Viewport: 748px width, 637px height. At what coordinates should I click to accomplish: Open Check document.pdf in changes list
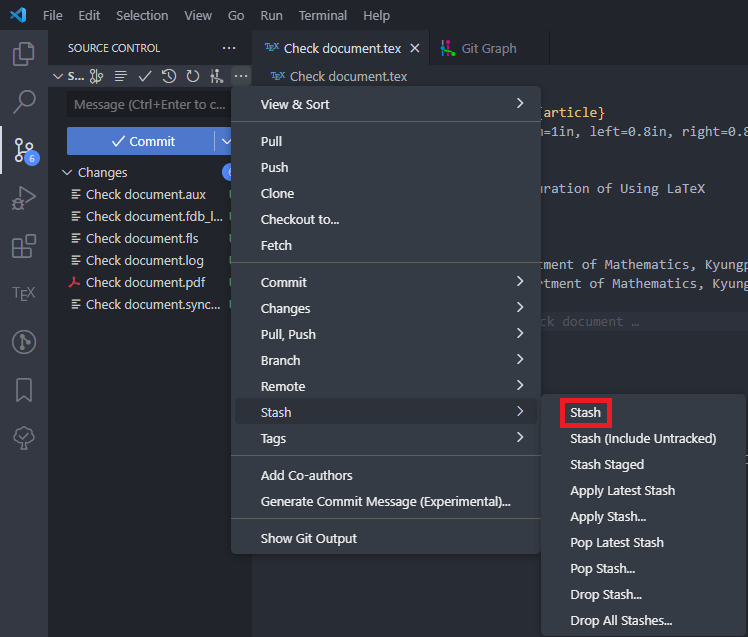click(x=145, y=282)
